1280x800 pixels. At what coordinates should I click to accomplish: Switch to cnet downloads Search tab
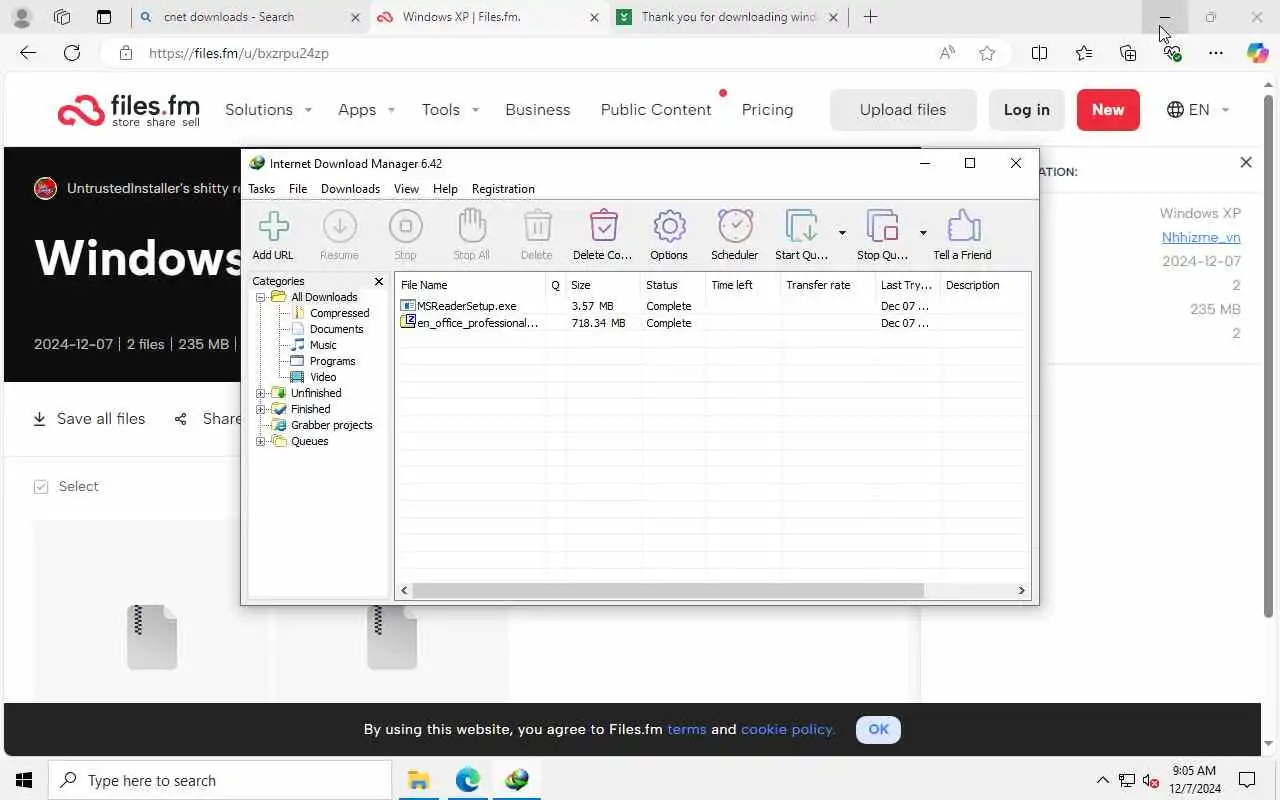[250, 17]
